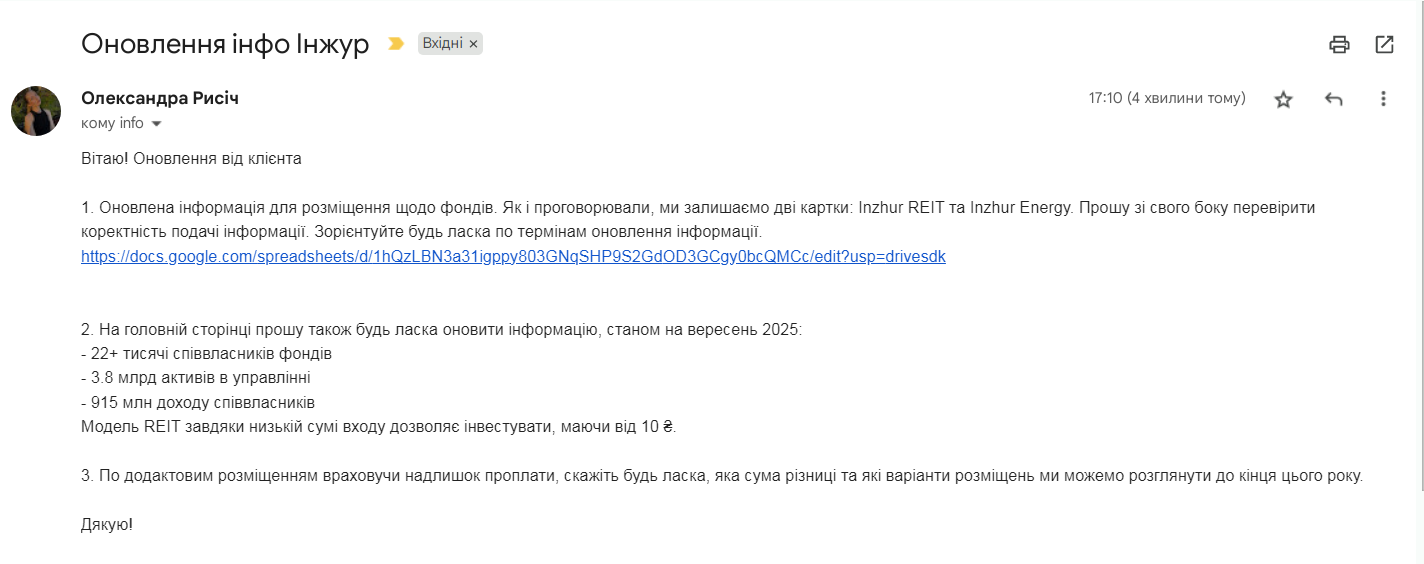Reply to the email using the arrow icon
This screenshot has width=1424, height=564.
pyautogui.click(x=1333, y=99)
